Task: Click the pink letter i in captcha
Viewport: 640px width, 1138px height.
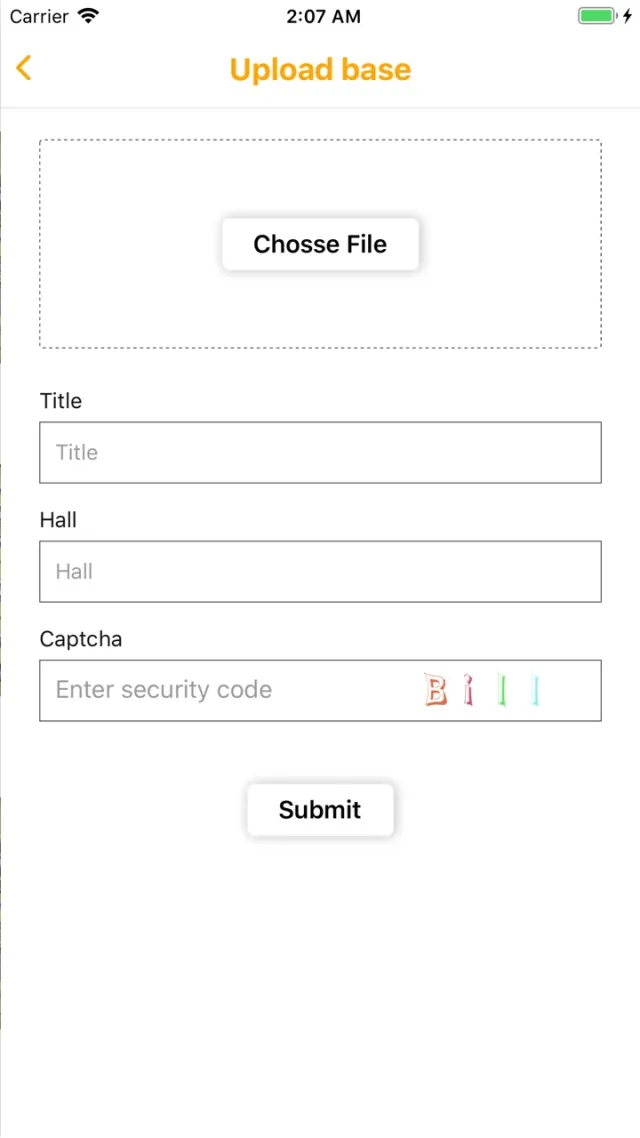Action: (468, 690)
